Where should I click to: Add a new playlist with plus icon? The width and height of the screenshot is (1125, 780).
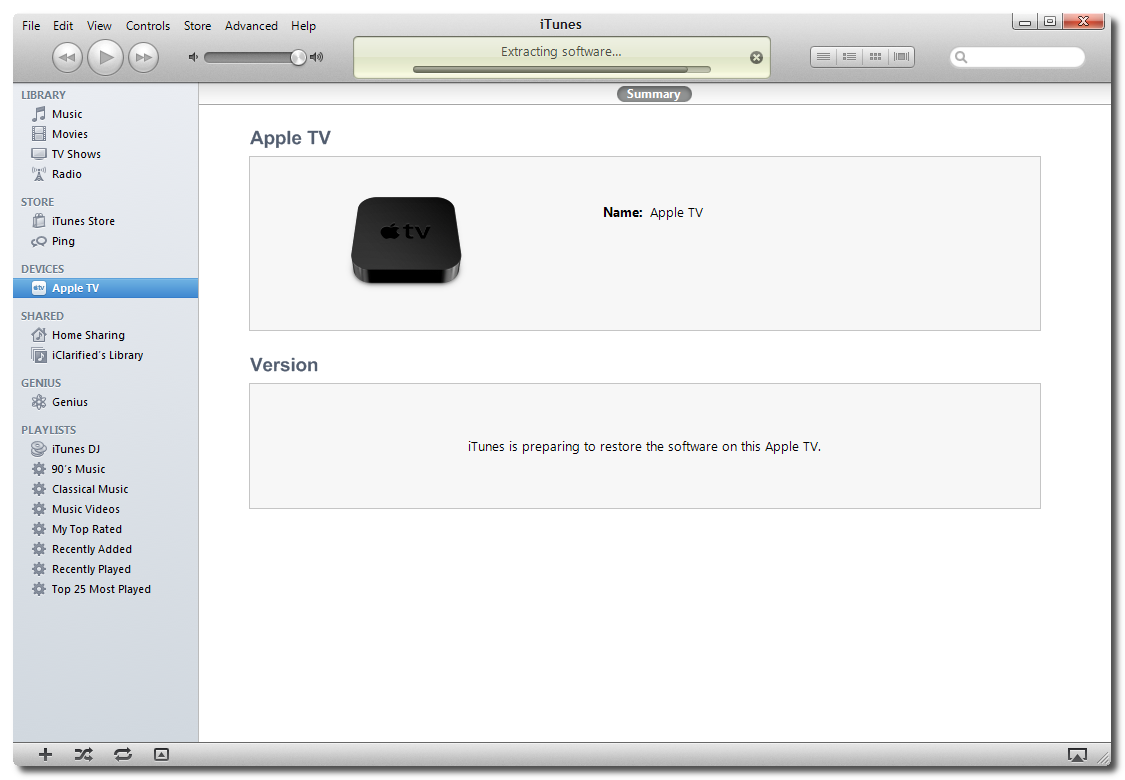tap(45, 755)
